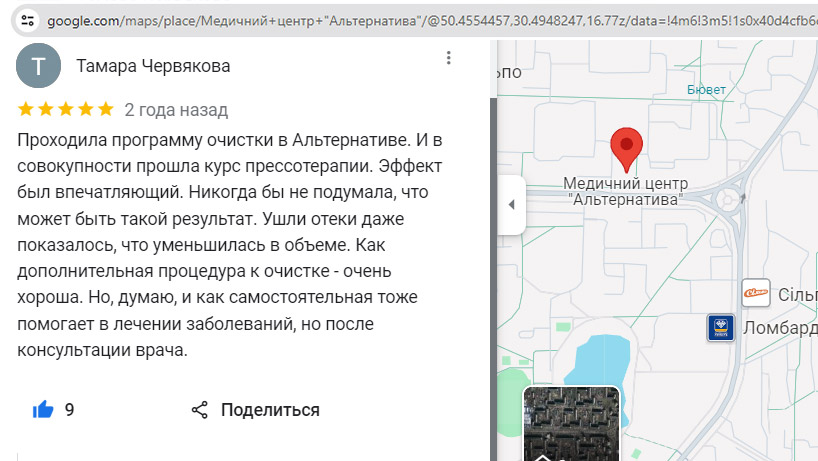Click the five-star rating row
The image size is (818, 461).
[x=66, y=109]
